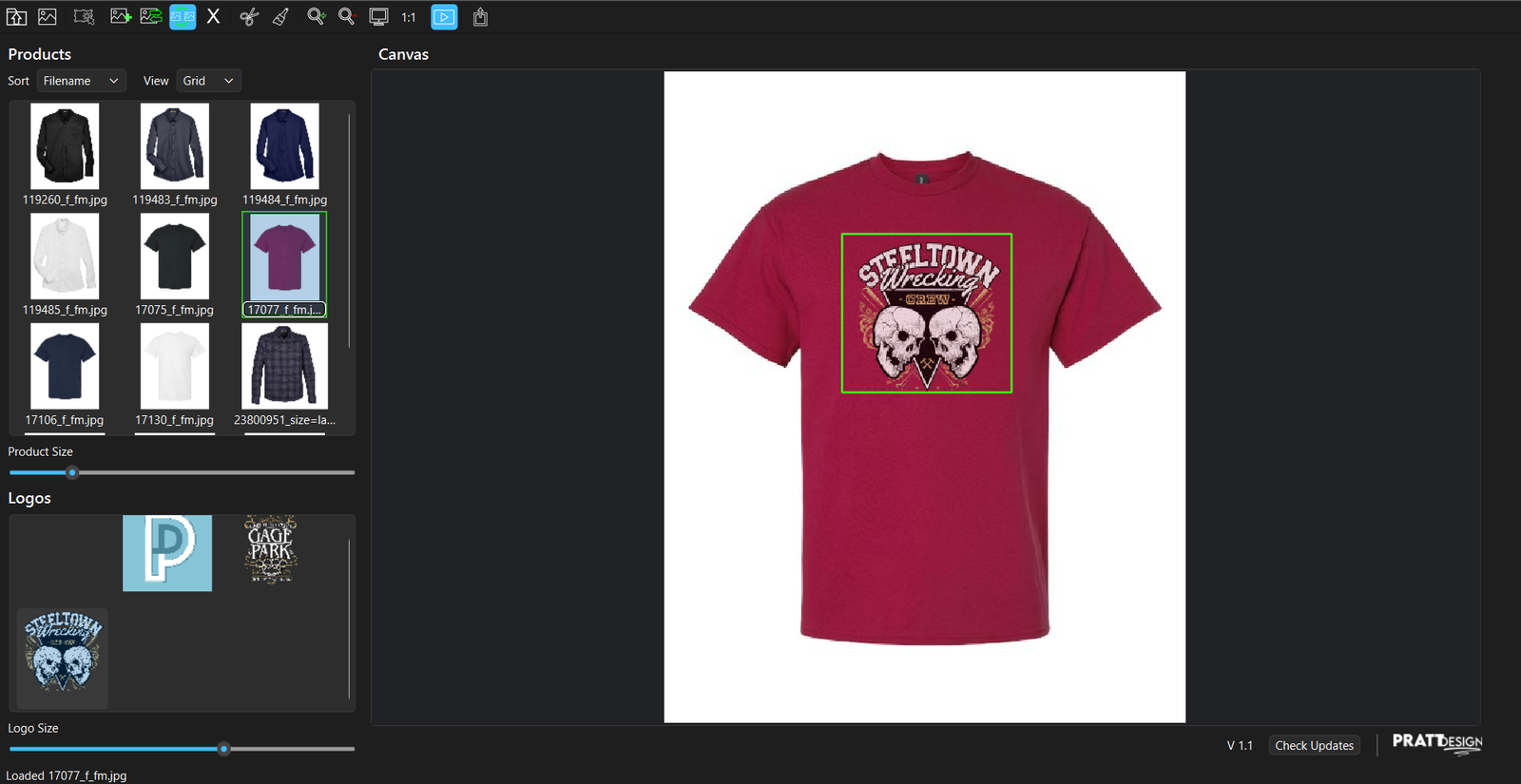Viewport: 1521px width, 784px height.
Task: Click the Logo Size slider handle
Action: coord(224,749)
